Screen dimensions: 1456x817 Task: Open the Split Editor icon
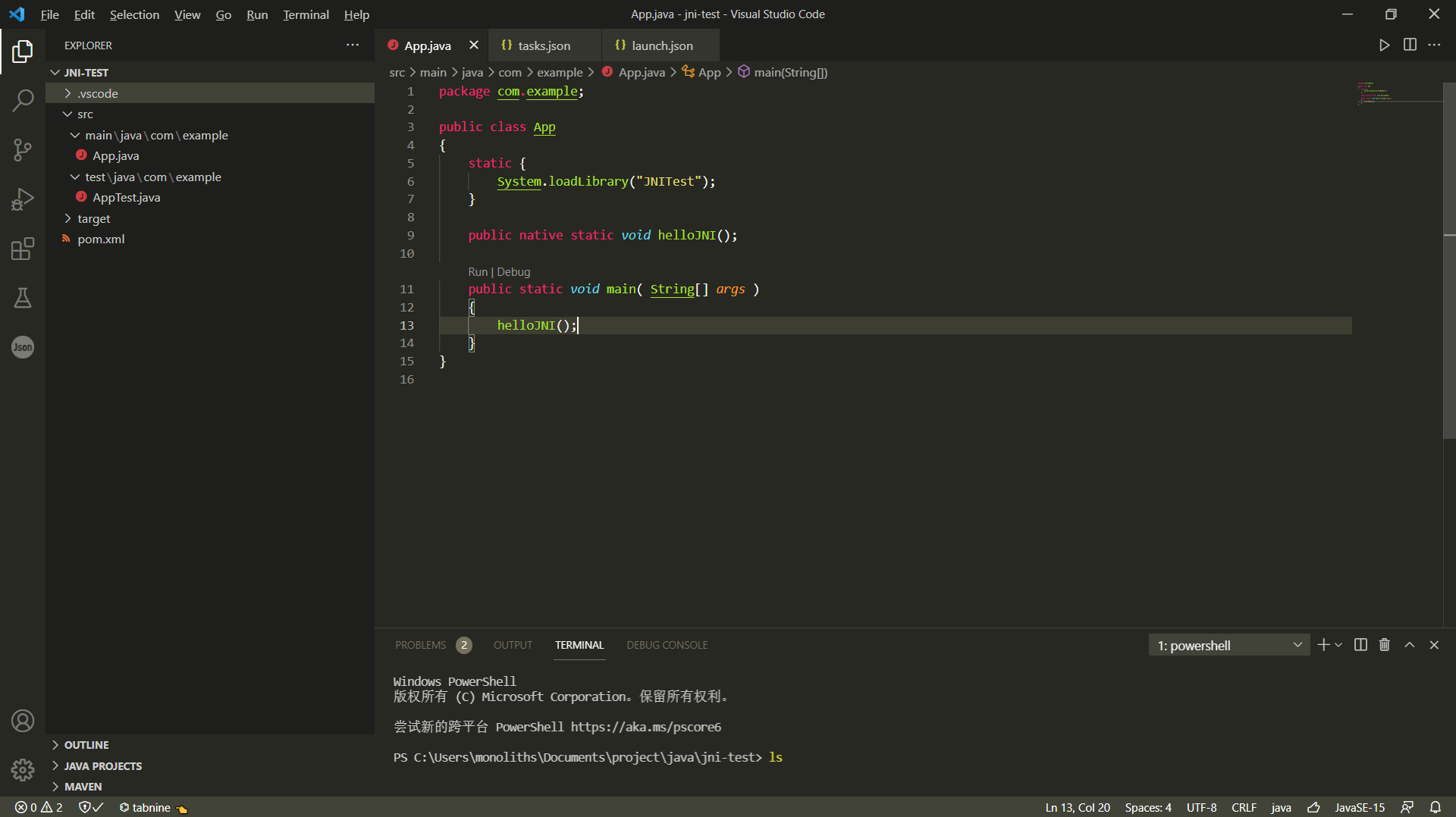pyautogui.click(x=1410, y=45)
